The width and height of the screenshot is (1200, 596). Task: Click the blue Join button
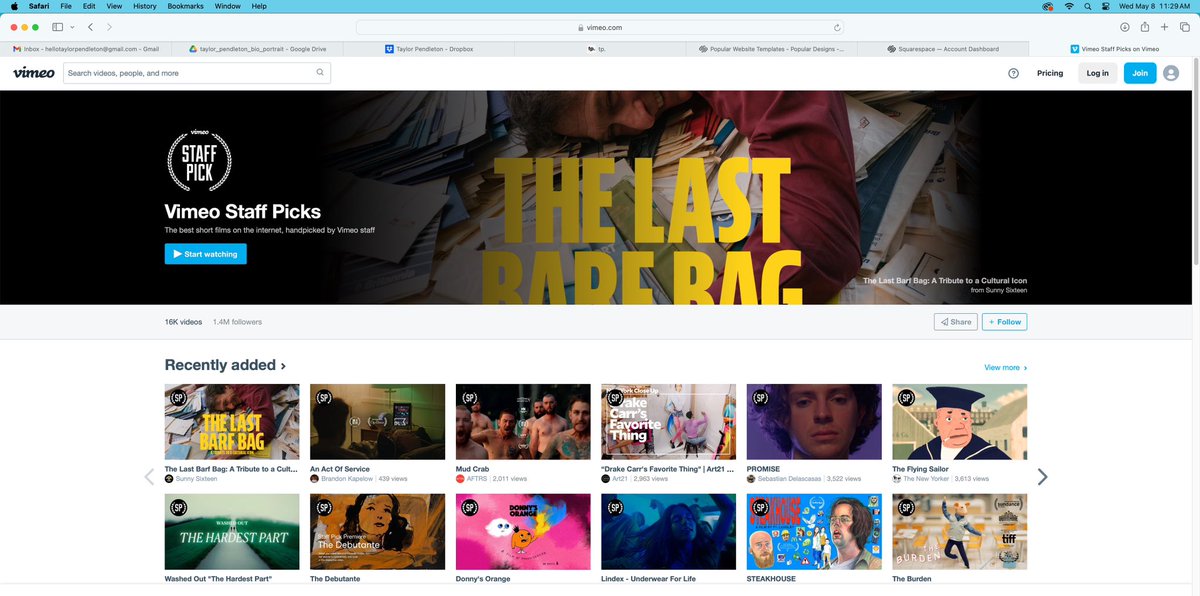click(x=1140, y=73)
